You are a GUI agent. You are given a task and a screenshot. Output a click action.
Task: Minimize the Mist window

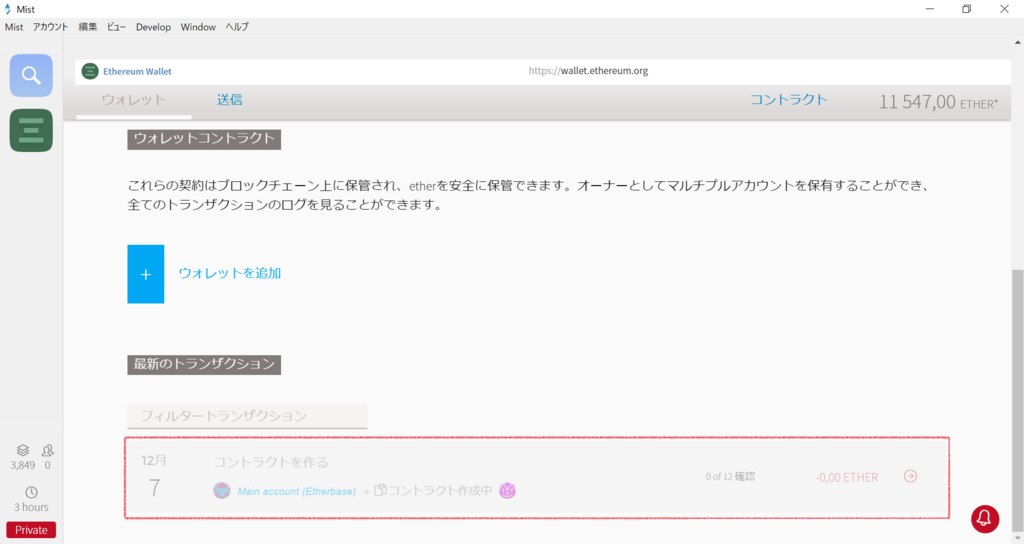point(930,8)
